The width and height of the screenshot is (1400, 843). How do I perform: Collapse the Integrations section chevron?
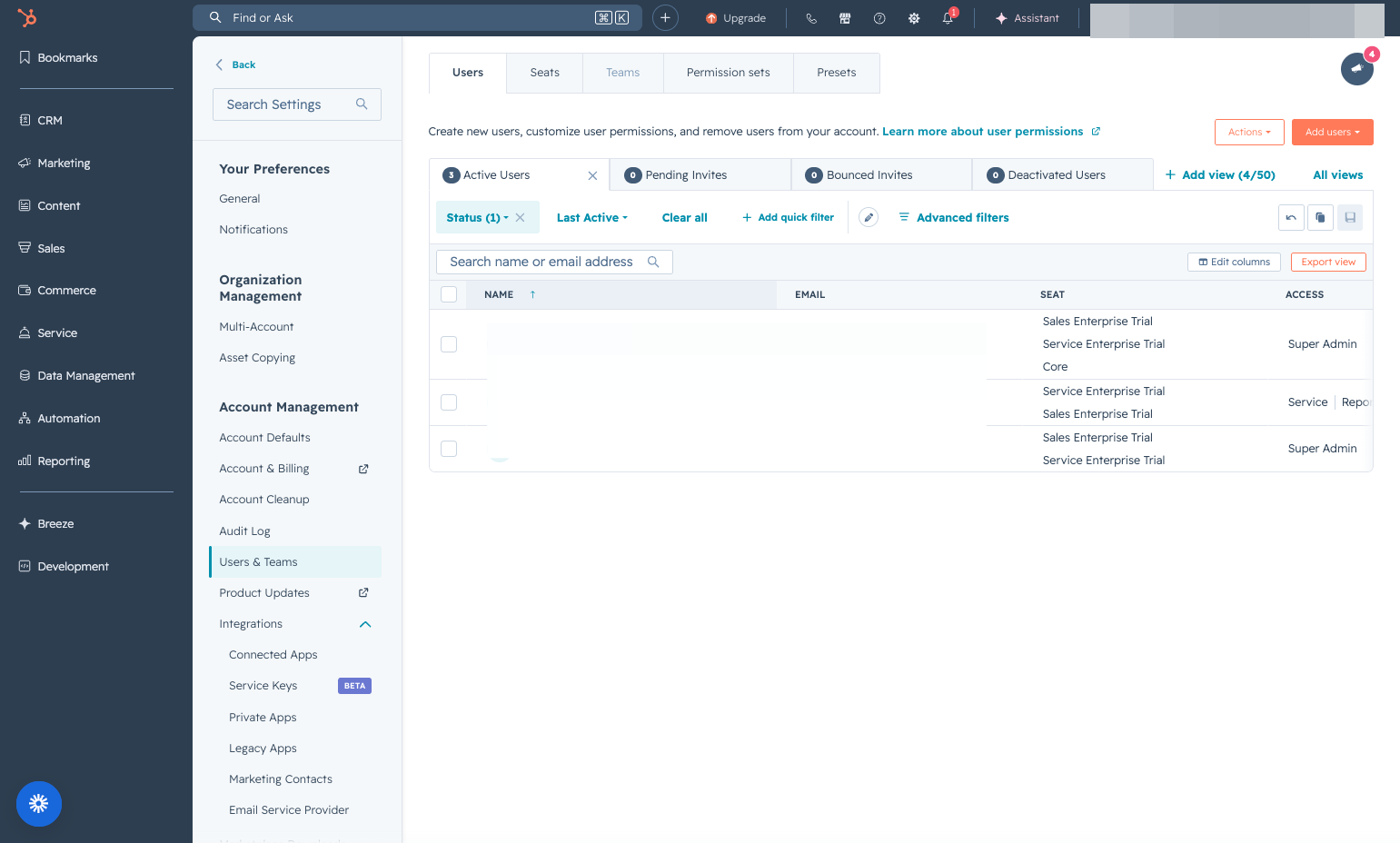365,624
